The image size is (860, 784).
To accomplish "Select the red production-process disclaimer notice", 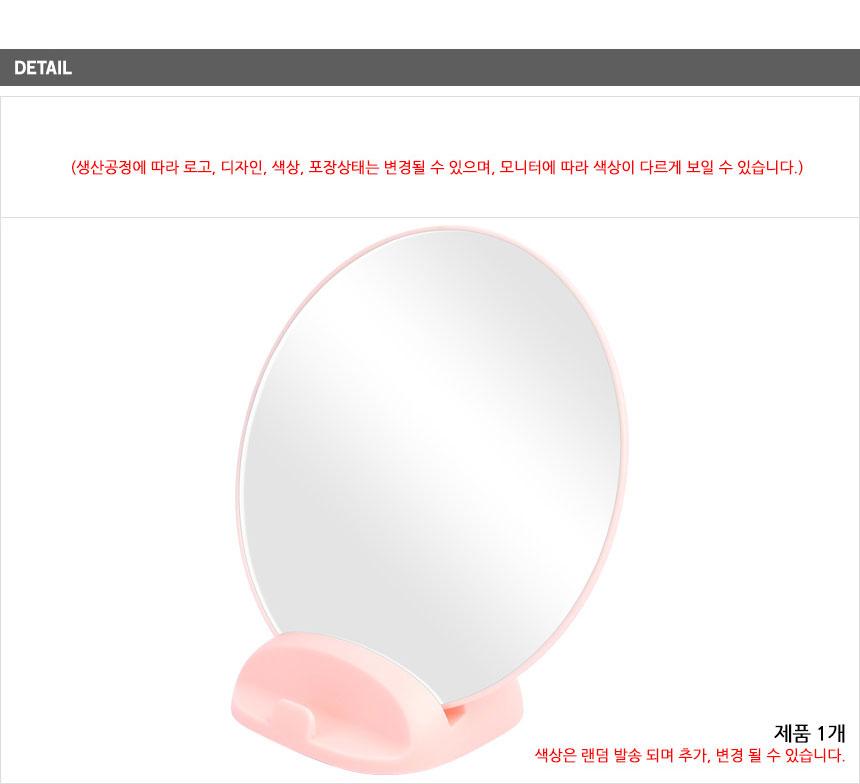I will click(437, 167).
